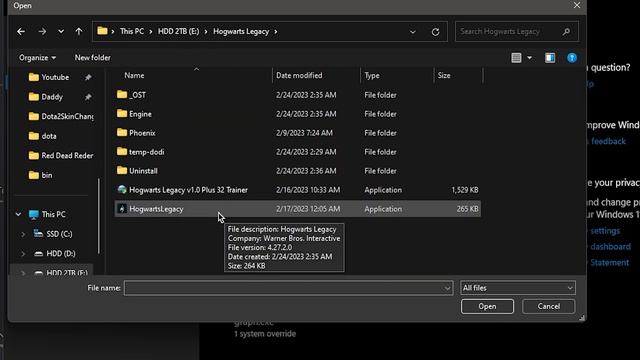Viewport: 640px width, 360px height.
Task: Sort by Date modified column
Action: 299,76
